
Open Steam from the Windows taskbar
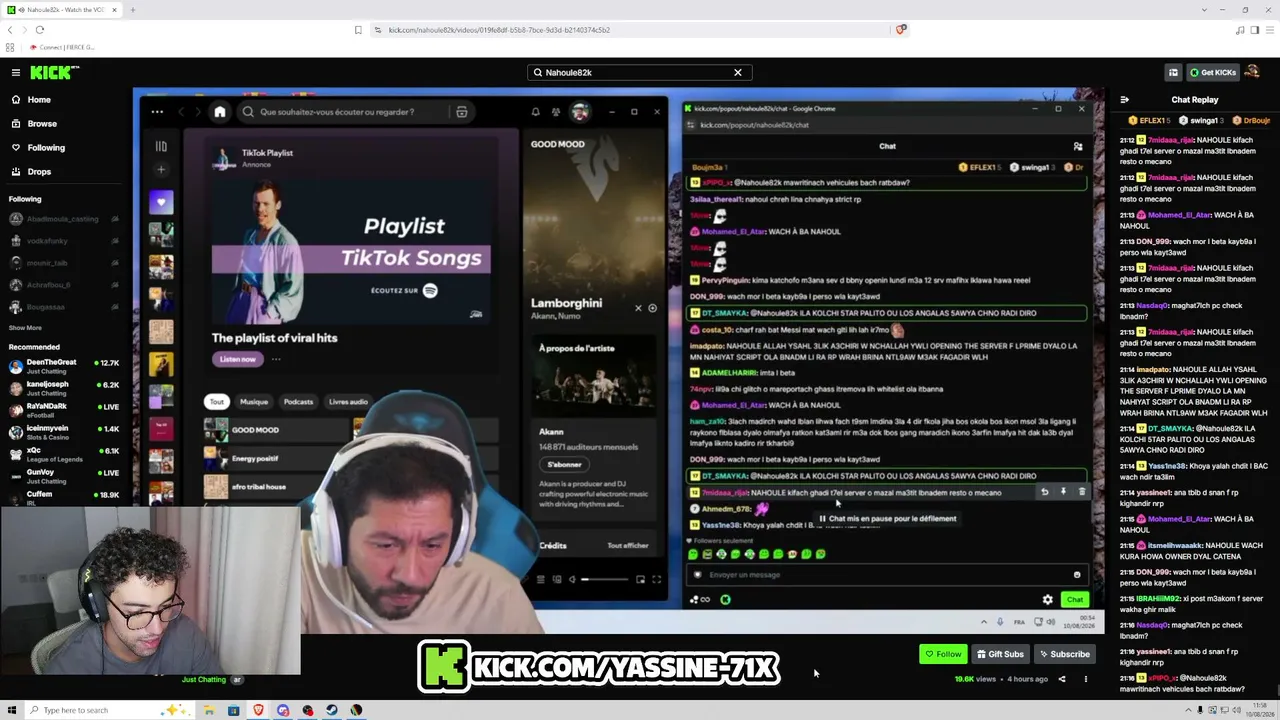(332, 710)
